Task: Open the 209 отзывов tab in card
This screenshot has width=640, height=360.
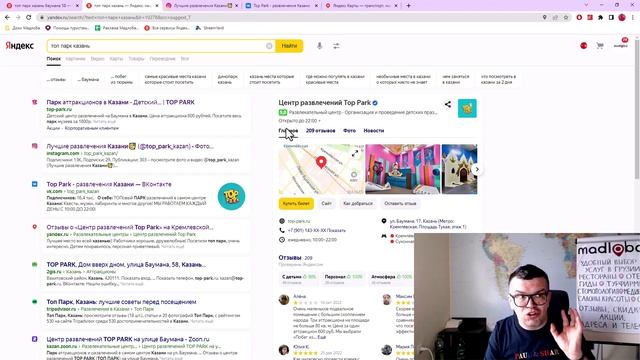Action: [320, 131]
